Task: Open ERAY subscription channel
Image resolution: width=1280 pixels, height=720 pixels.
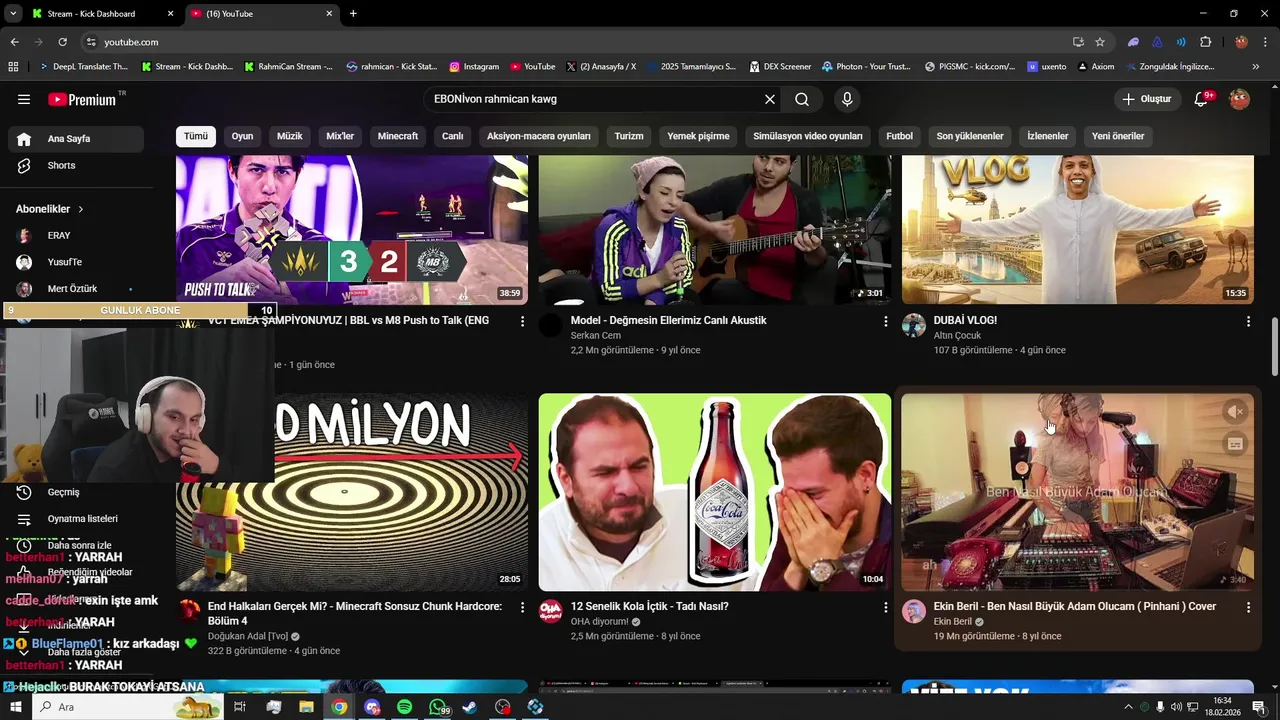Action: (x=76, y=236)
